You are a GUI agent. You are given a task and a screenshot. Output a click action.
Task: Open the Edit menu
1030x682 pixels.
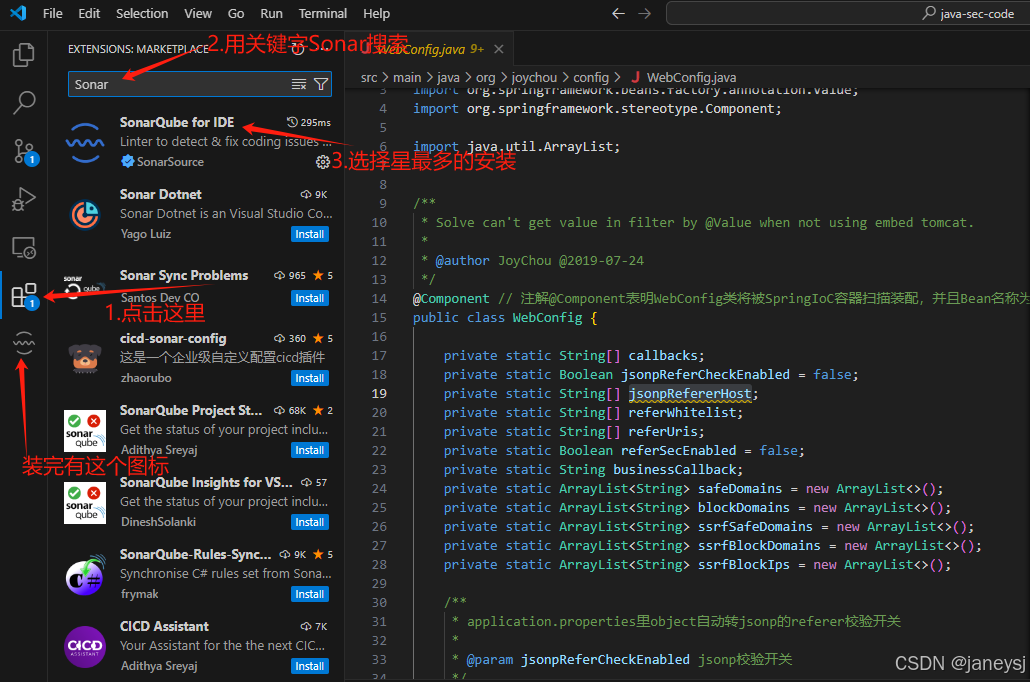click(89, 13)
